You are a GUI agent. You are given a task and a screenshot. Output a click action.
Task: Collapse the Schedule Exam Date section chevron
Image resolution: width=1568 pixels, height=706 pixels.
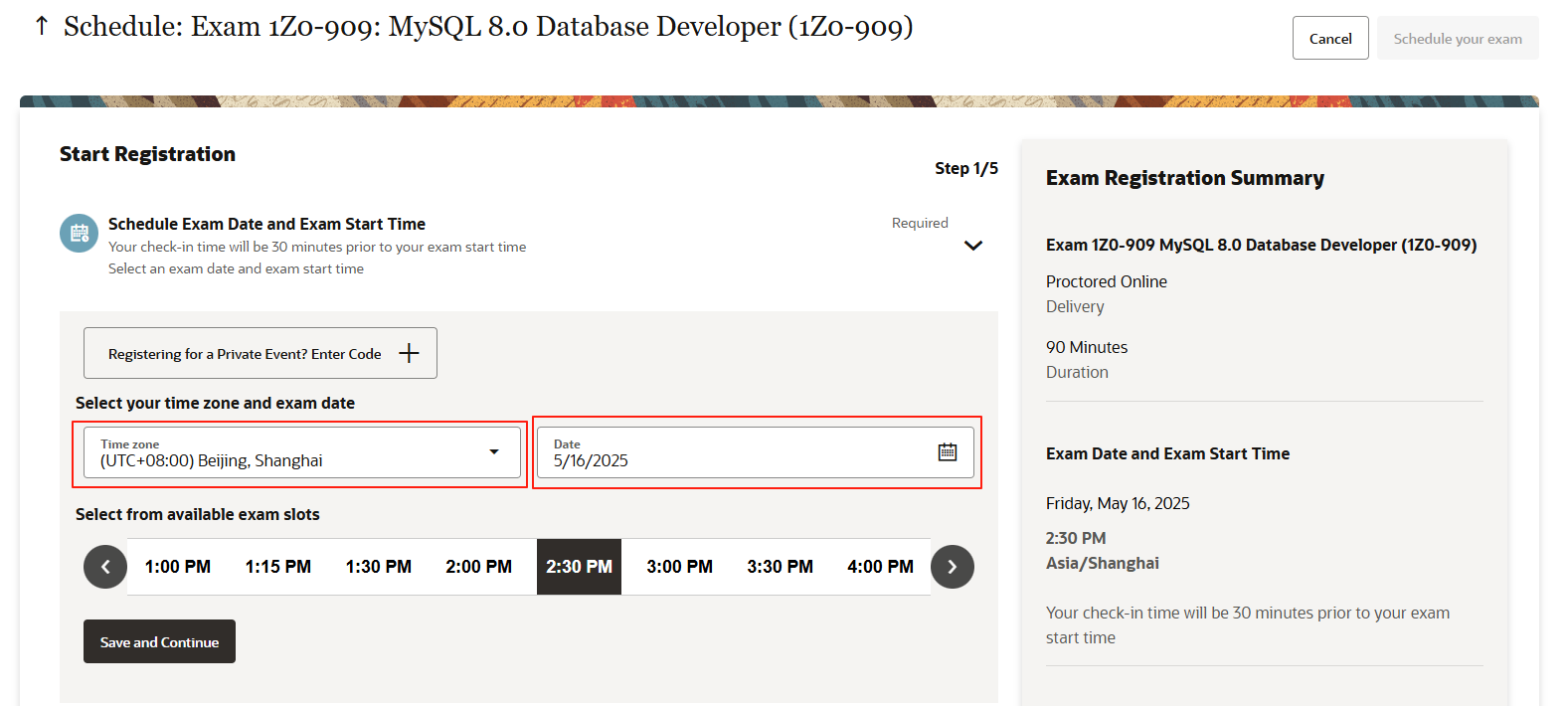click(973, 246)
